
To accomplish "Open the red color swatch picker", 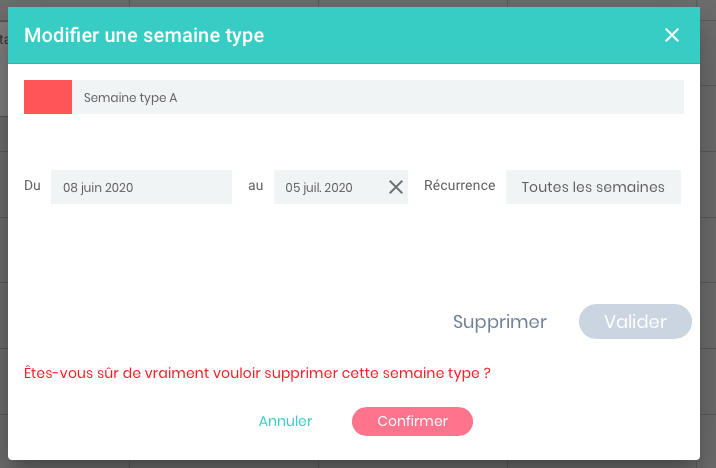I will [48, 97].
